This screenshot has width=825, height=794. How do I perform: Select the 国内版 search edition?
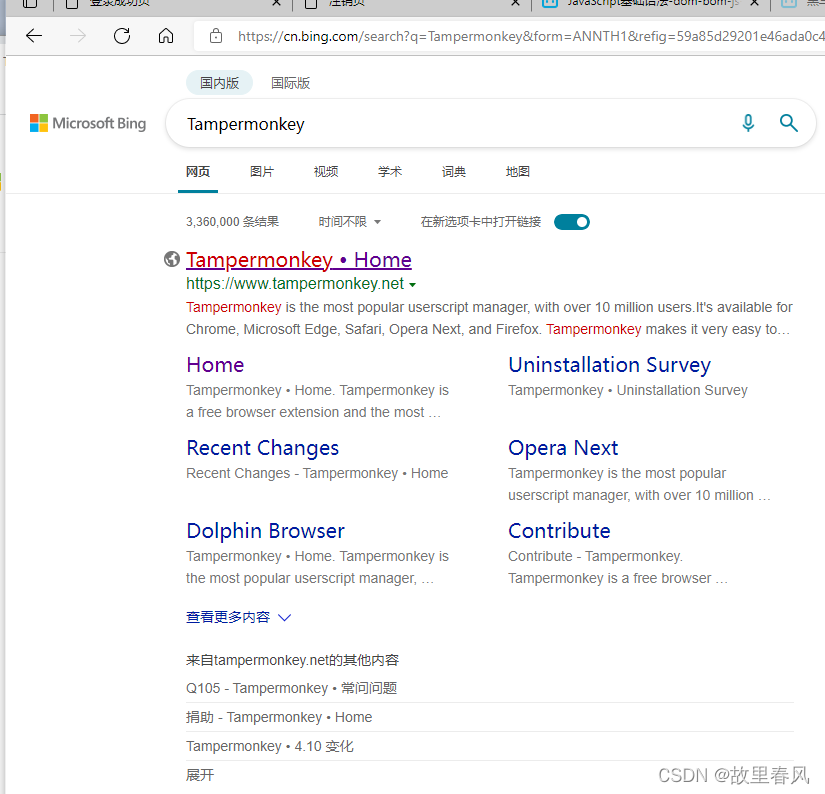[219, 83]
